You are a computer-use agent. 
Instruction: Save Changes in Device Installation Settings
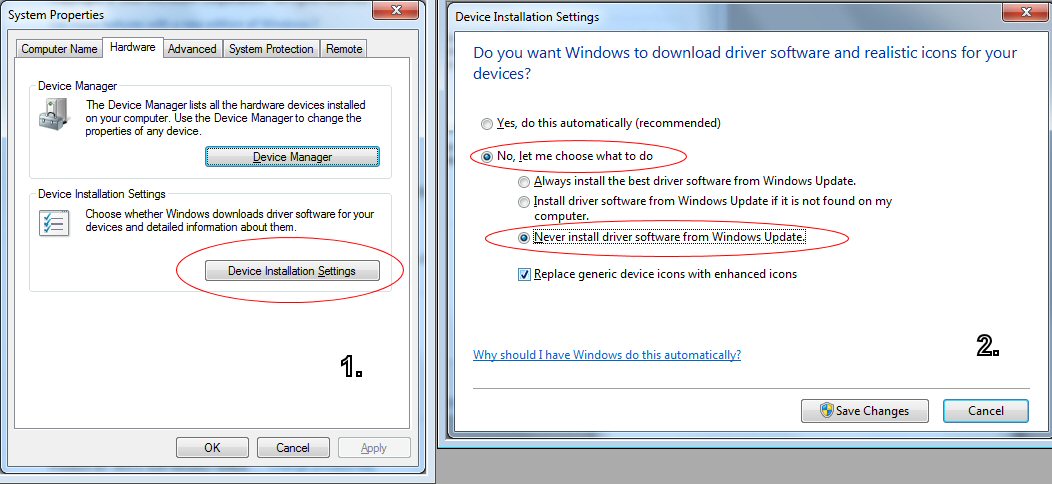tap(865, 411)
